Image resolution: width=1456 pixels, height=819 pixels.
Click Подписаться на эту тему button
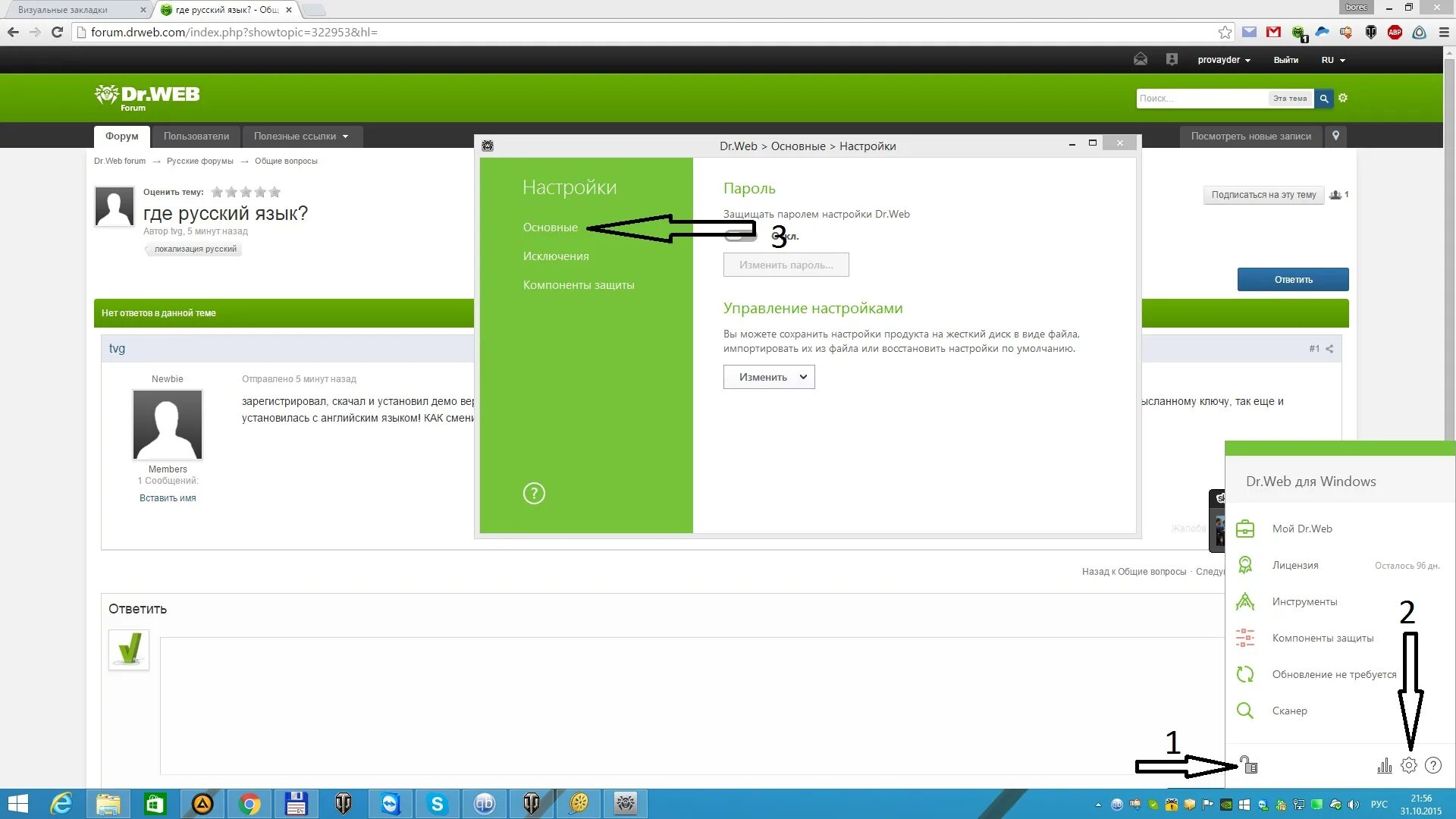(1263, 195)
